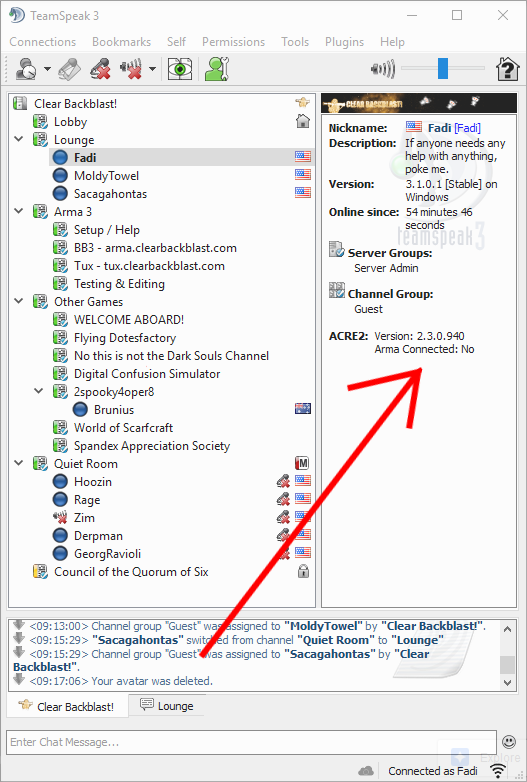Open the Help menu
This screenshot has width=527, height=782.
(392, 42)
